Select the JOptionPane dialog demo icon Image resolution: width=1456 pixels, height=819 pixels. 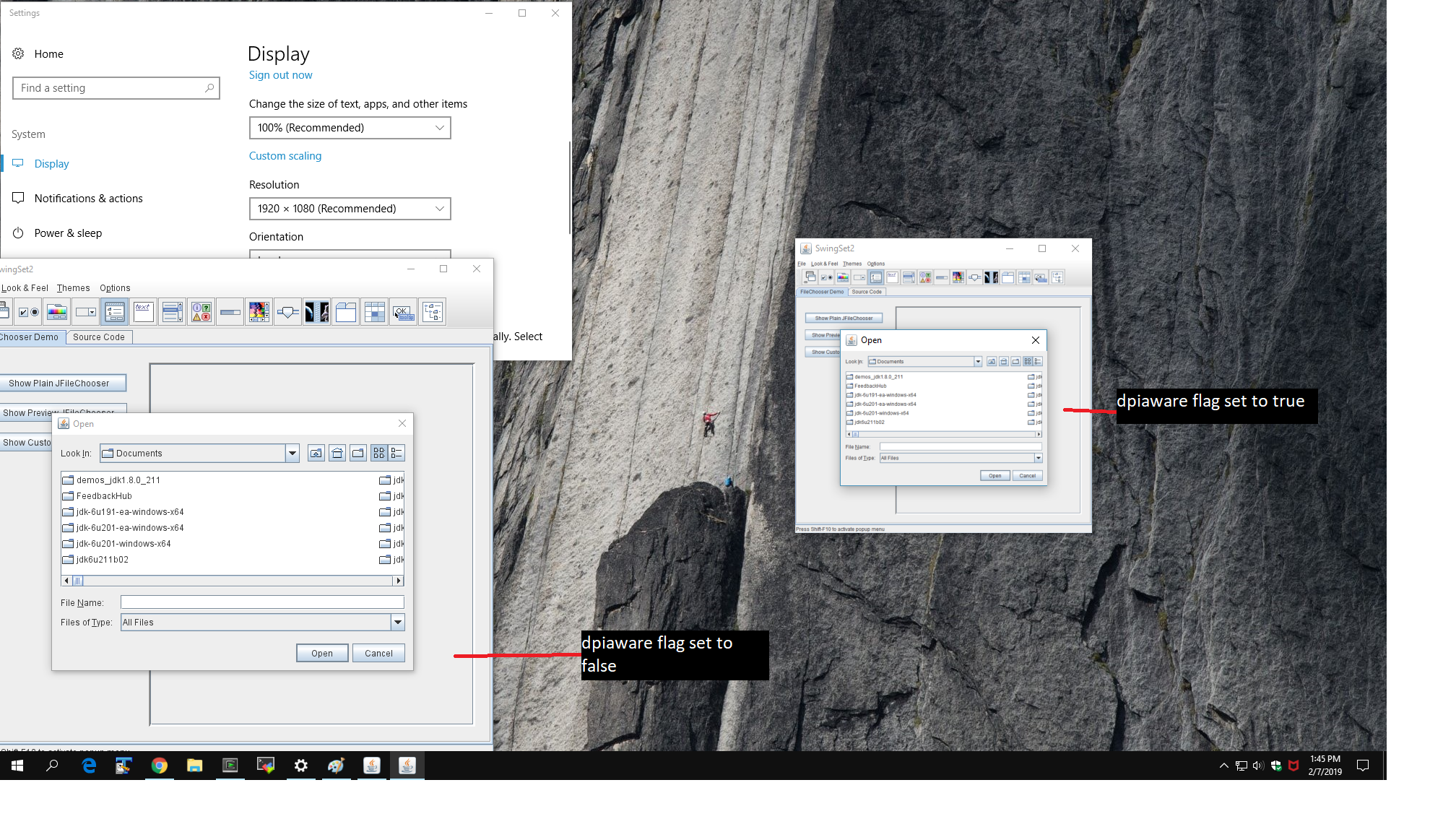pos(201,312)
